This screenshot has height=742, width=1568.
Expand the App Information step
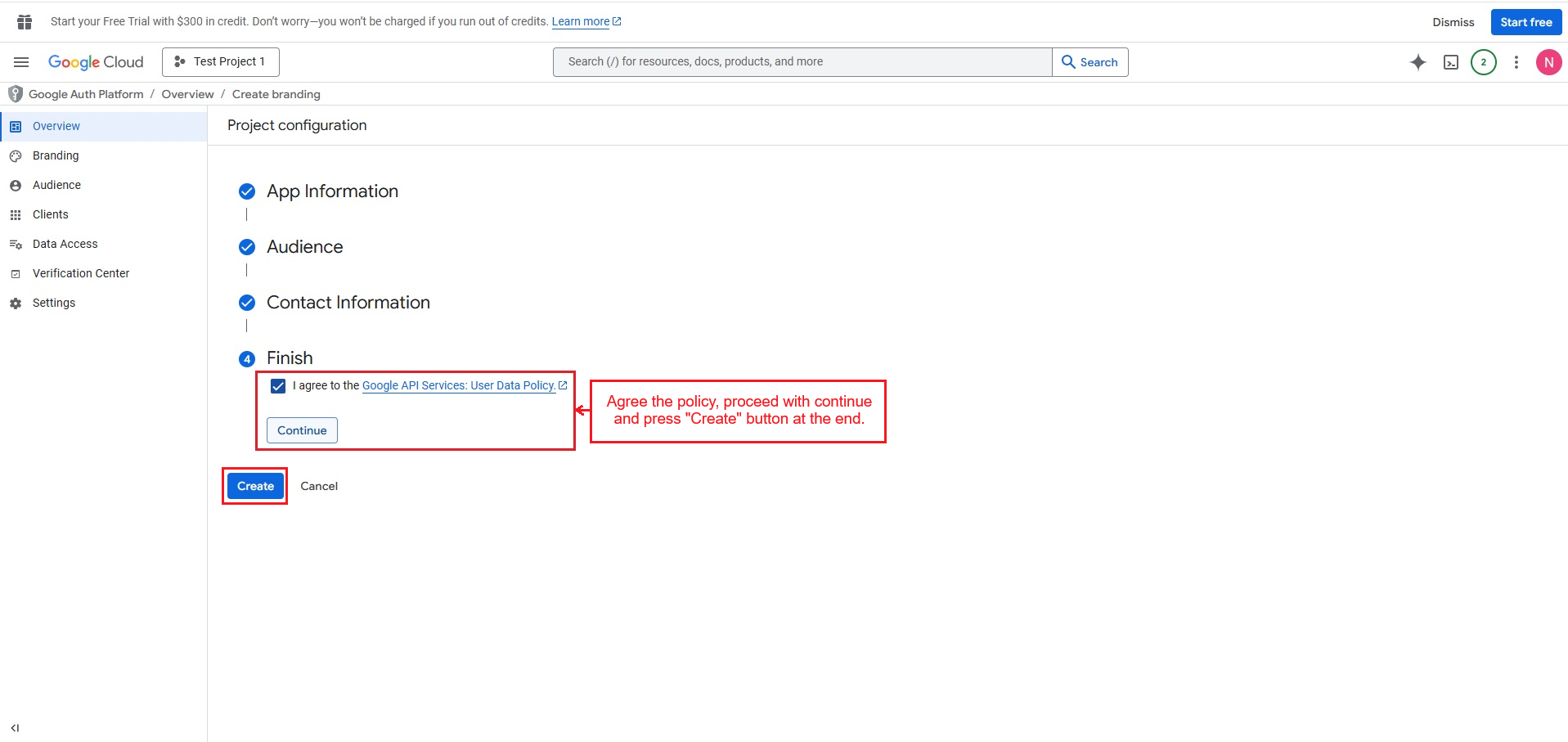[332, 191]
